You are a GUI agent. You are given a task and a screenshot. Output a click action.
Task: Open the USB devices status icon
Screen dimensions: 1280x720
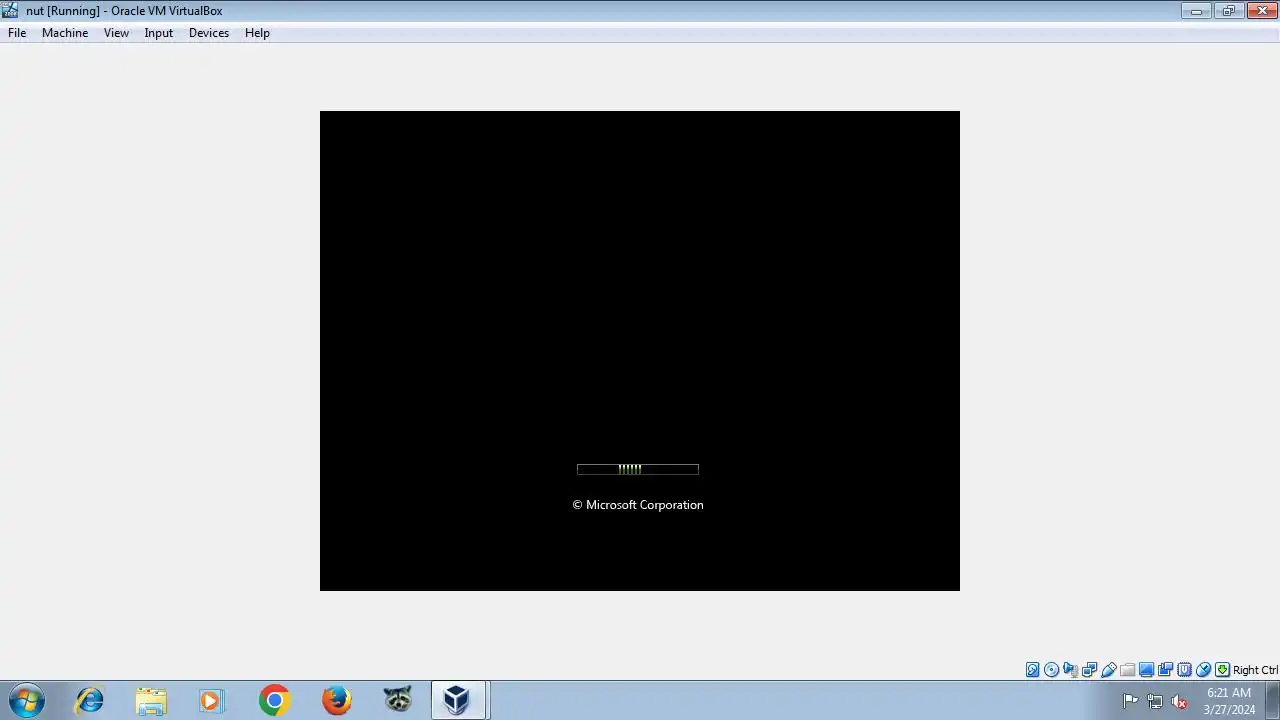pyautogui.click(x=1109, y=670)
